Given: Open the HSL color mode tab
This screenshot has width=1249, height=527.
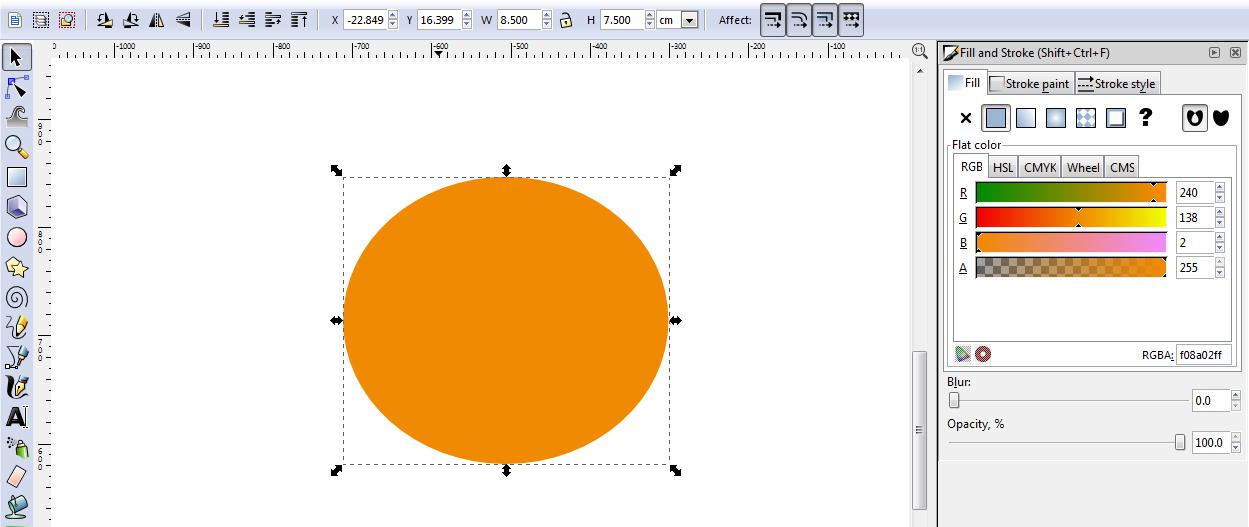Looking at the screenshot, I should (1002, 168).
